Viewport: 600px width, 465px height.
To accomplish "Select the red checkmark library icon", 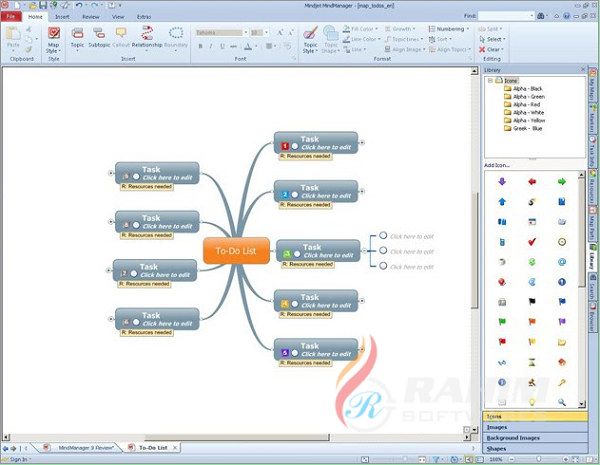I will click(532, 241).
